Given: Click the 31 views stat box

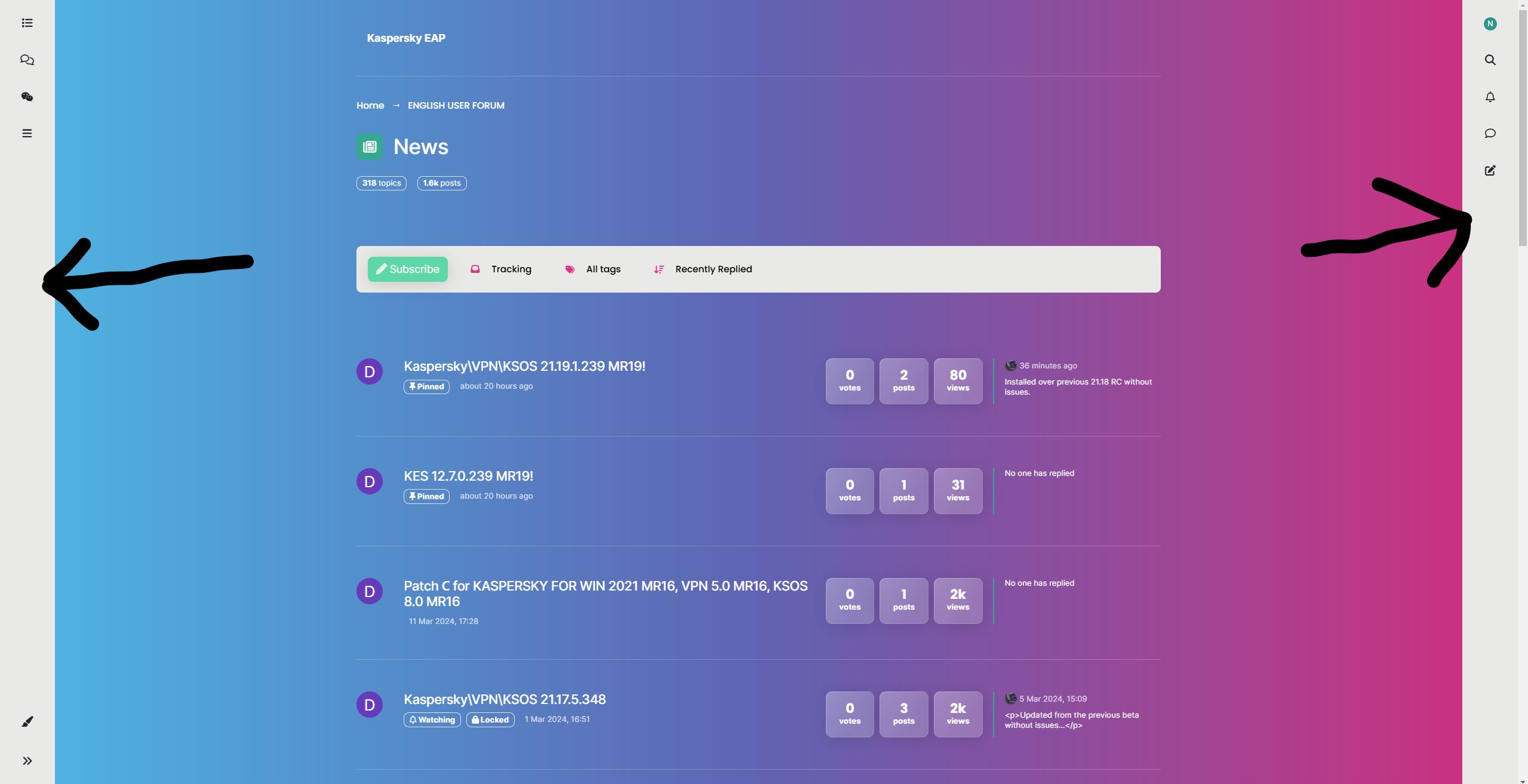Looking at the screenshot, I should coord(958,491).
